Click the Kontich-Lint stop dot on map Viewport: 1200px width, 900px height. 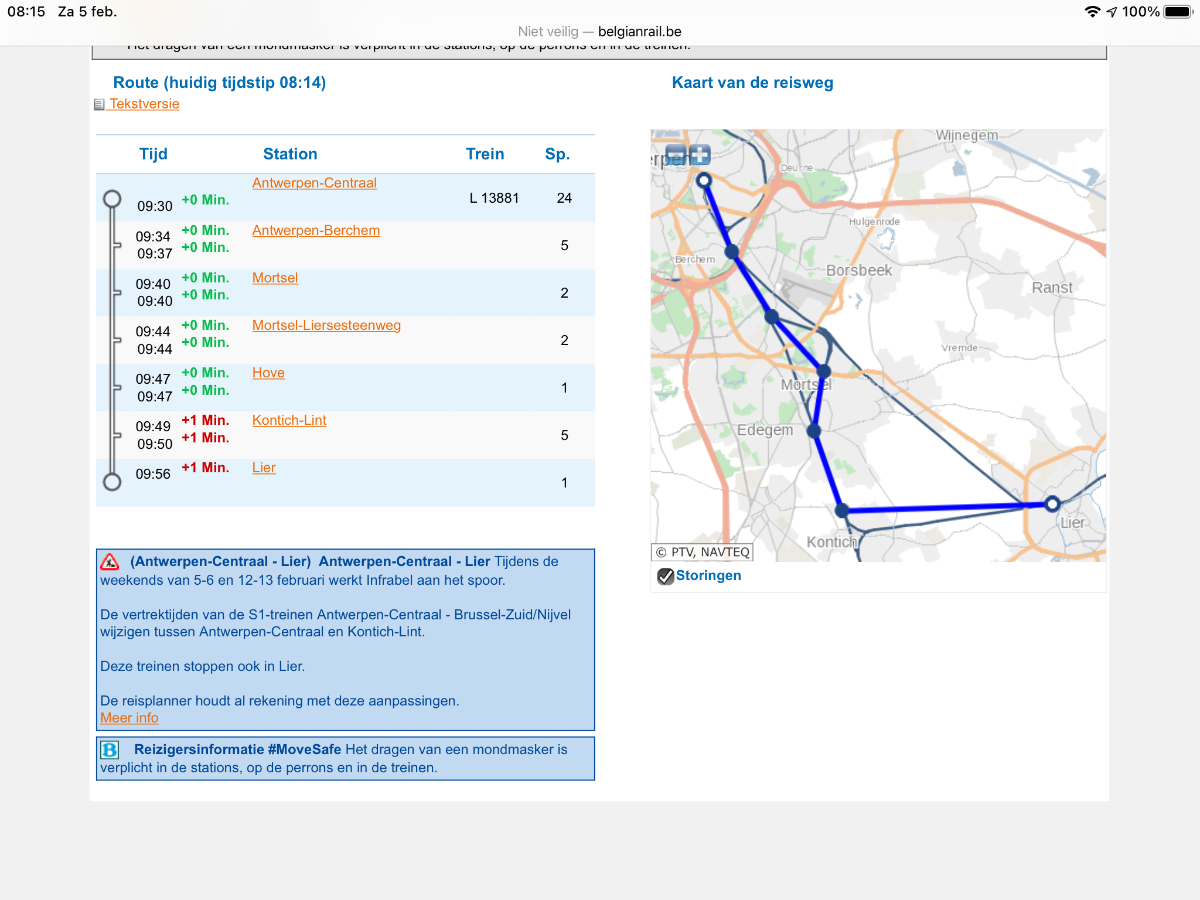tap(842, 510)
